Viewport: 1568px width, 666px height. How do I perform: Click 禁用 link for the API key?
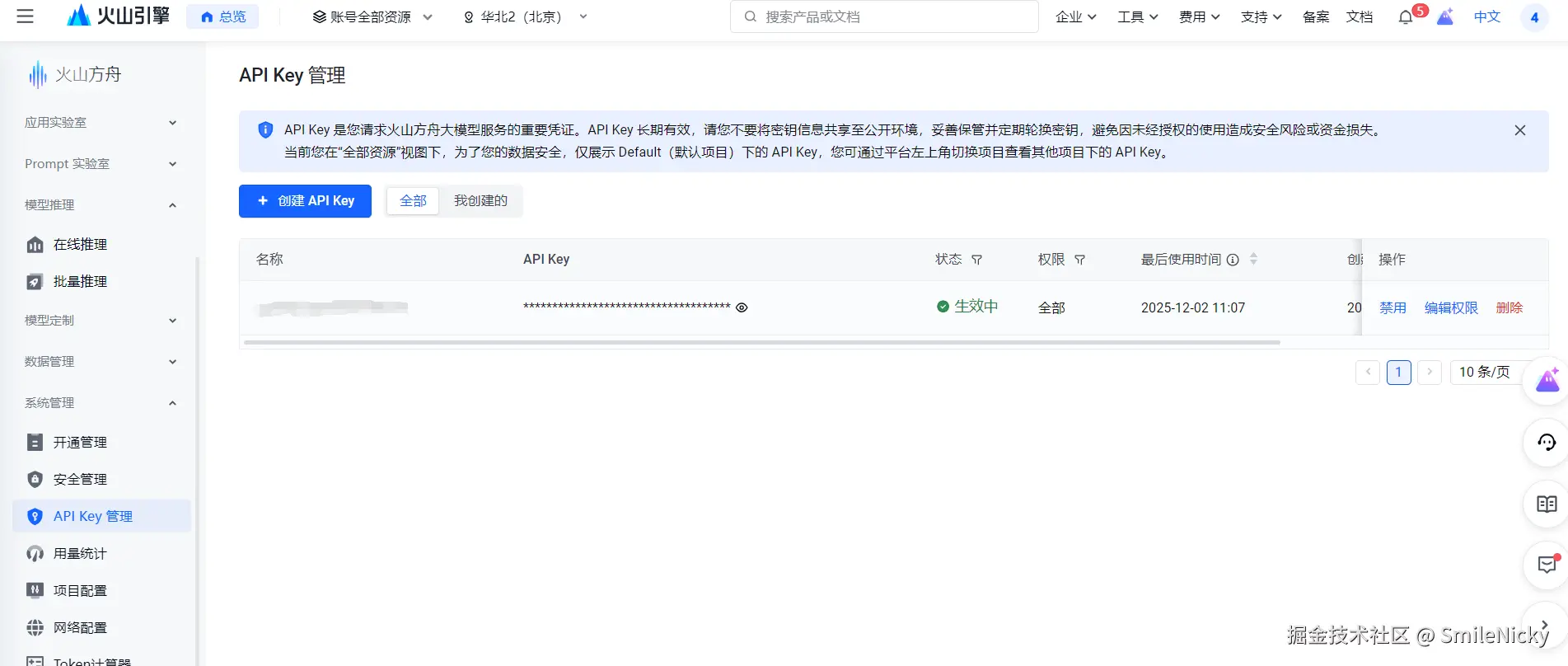point(1392,307)
